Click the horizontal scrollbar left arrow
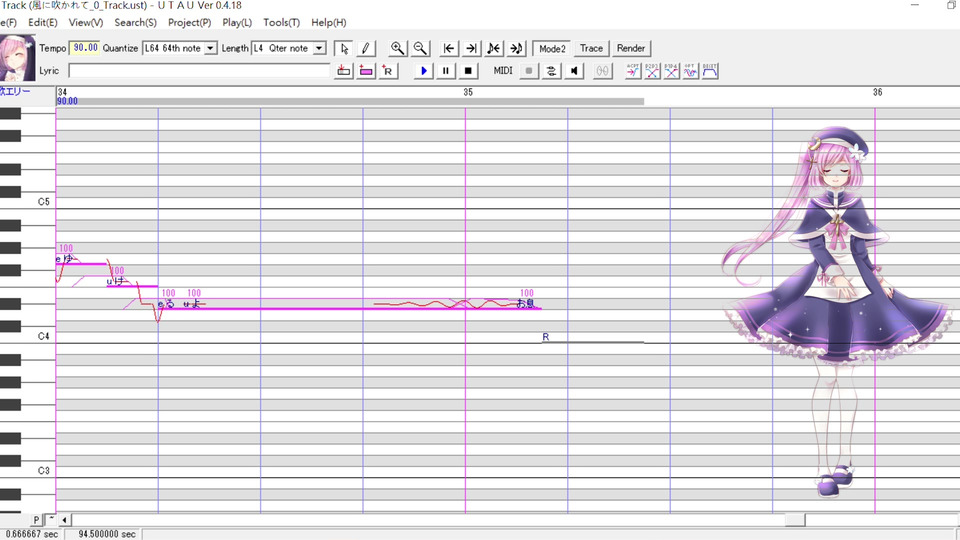The height and width of the screenshot is (540, 960). [x=64, y=520]
